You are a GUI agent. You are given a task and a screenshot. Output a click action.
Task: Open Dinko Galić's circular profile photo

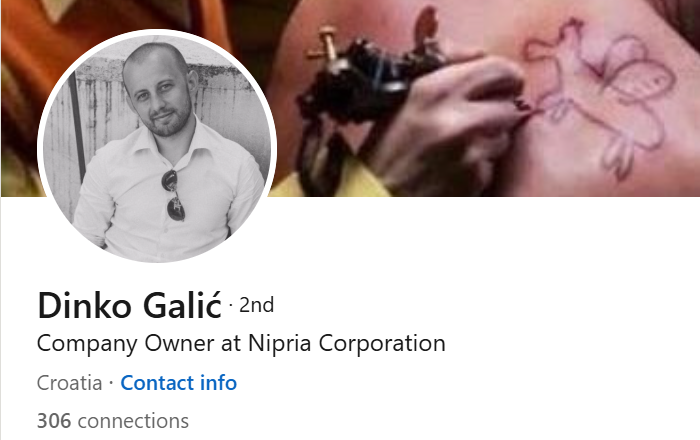pyautogui.click(x=157, y=146)
